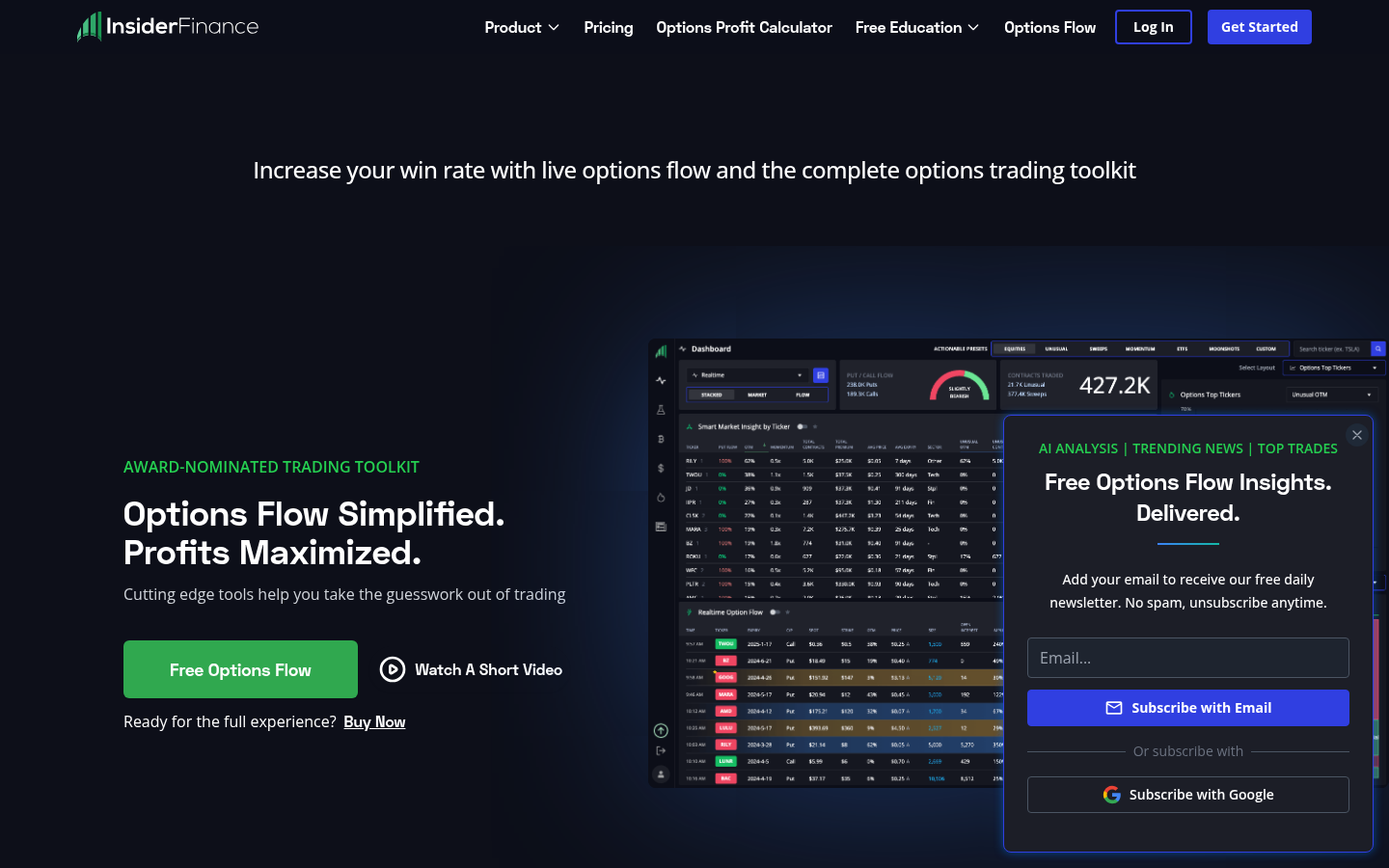Click the dollar sign icon in dashboard sidebar

tap(661, 468)
